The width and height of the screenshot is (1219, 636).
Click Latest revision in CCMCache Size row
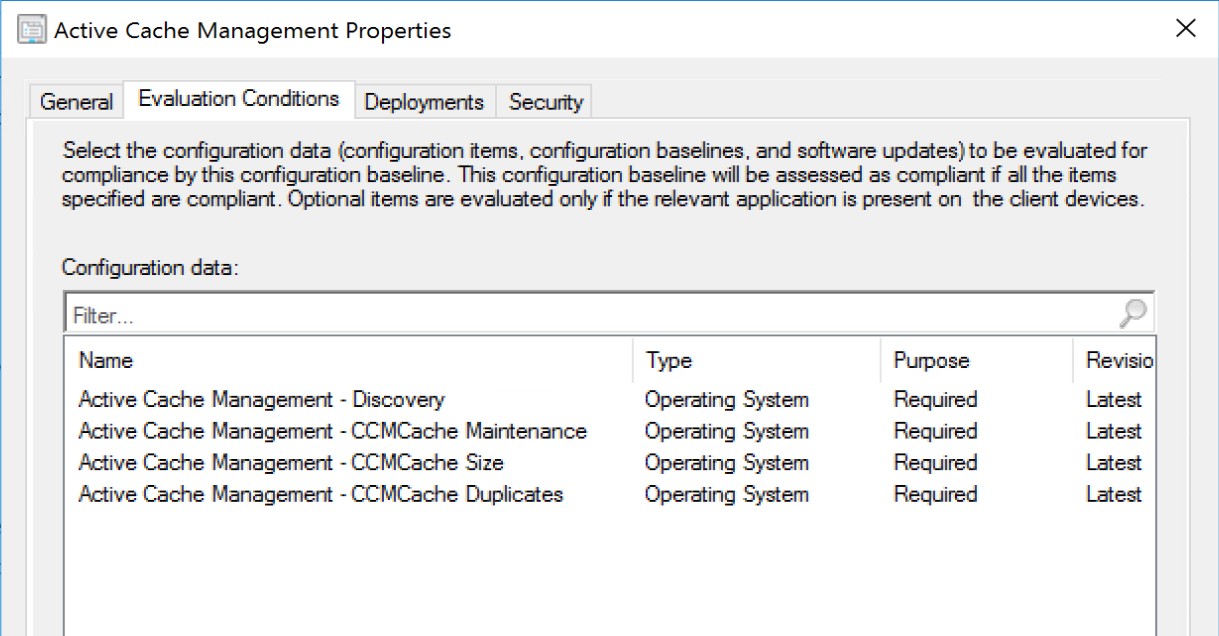1113,463
